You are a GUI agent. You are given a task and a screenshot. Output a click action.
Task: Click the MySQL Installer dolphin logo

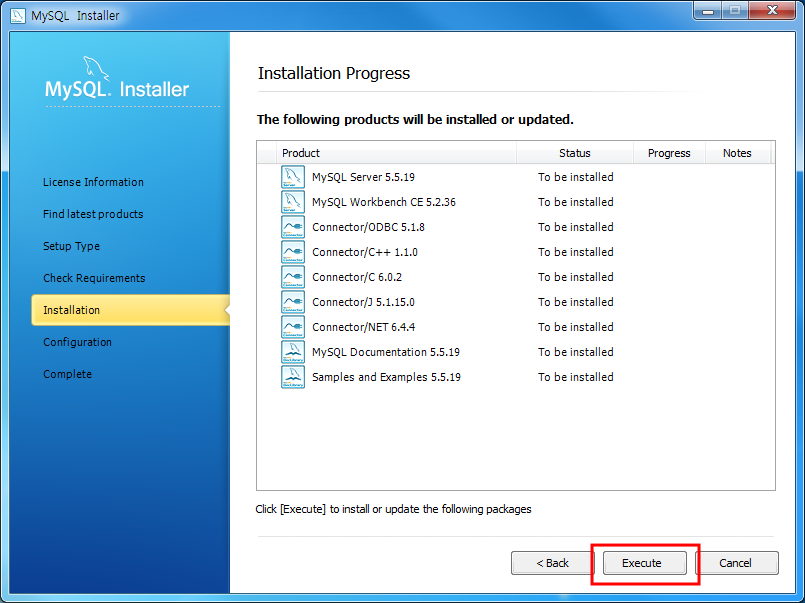[96, 68]
